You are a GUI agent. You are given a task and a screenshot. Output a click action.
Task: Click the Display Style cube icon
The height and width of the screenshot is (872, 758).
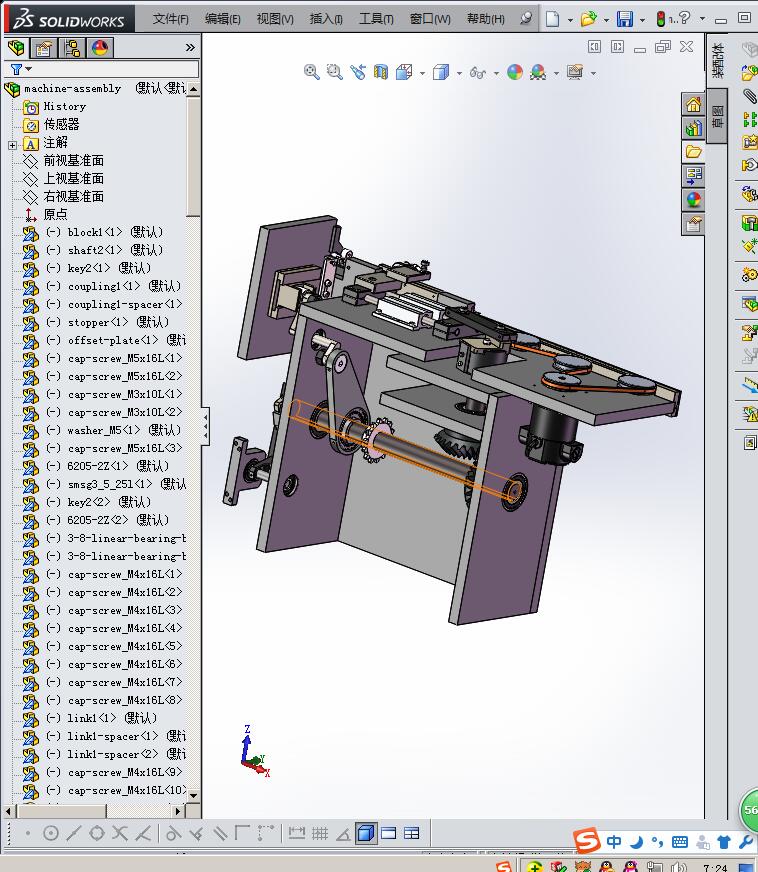click(440, 72)
